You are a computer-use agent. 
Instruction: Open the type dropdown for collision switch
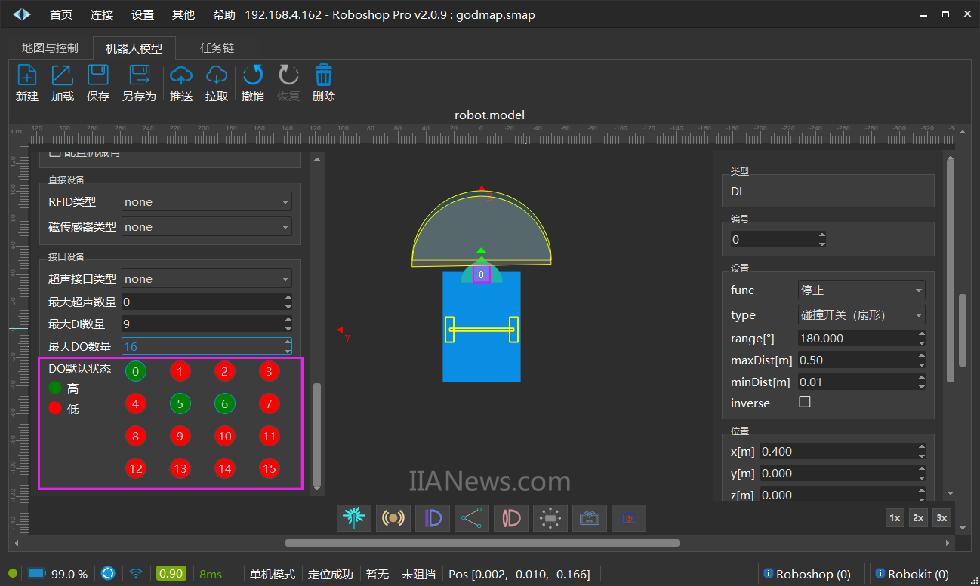(861, 315)
